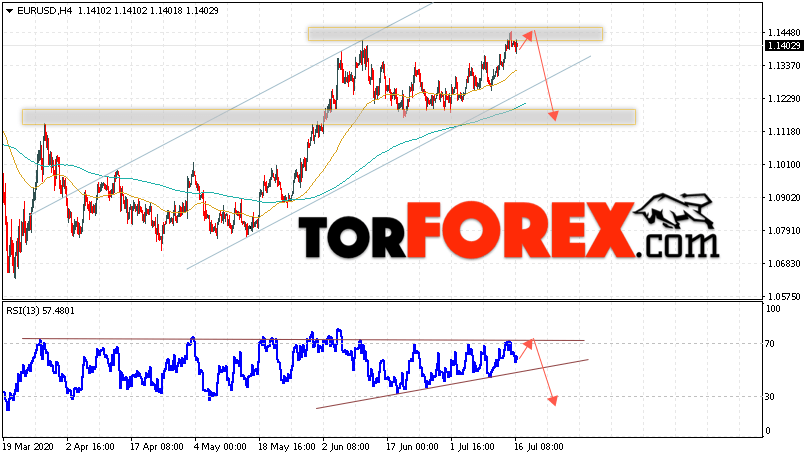This screenshot has width=808, height=458.
Task: Select the 1.05750 price axis label
Action: tap(784, 297)
